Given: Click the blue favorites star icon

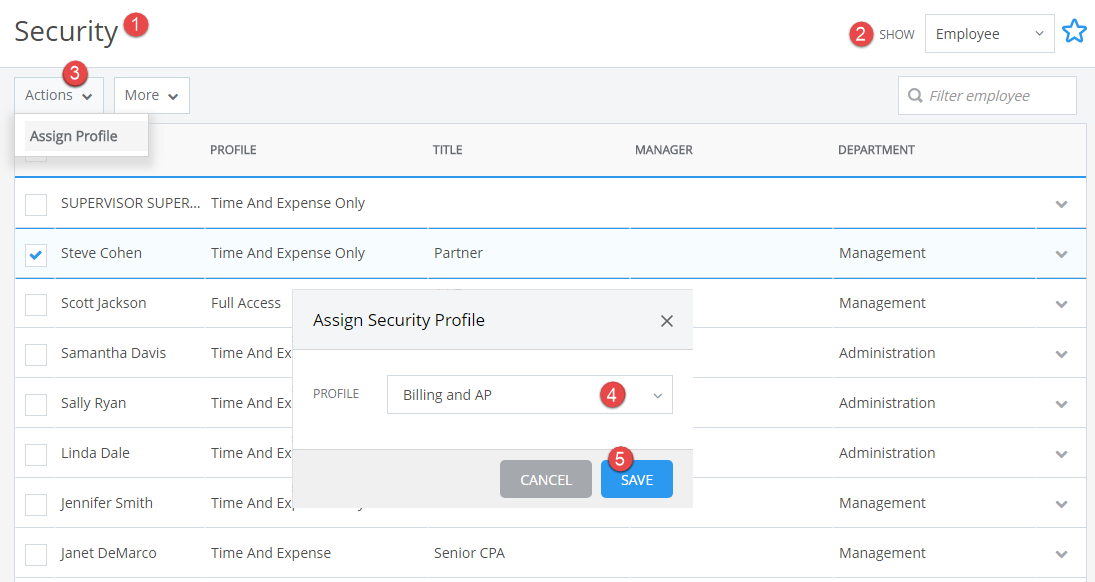Looking at the screenshot, I should [1074, 31].
